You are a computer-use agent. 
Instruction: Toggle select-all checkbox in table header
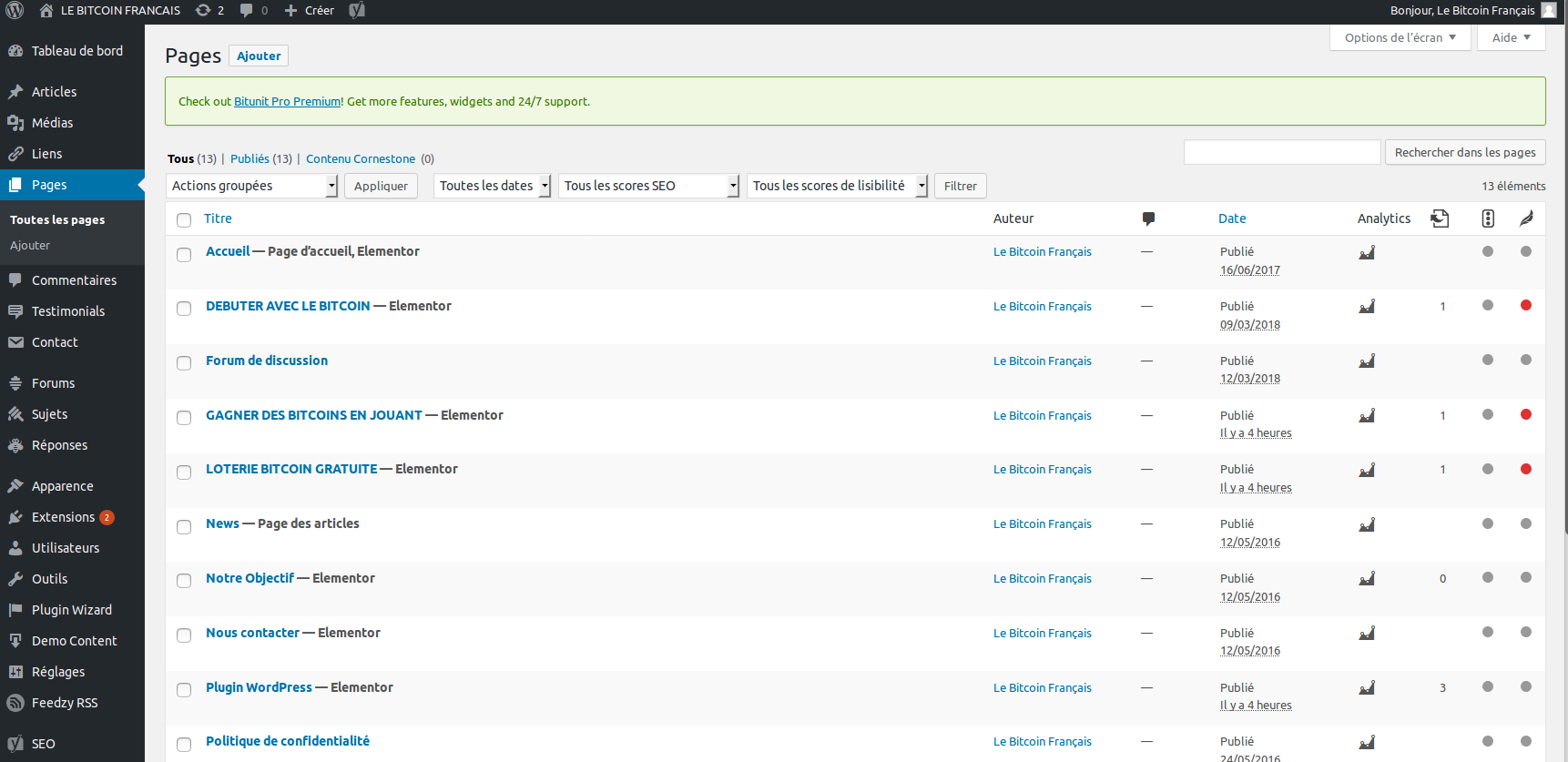184,219
